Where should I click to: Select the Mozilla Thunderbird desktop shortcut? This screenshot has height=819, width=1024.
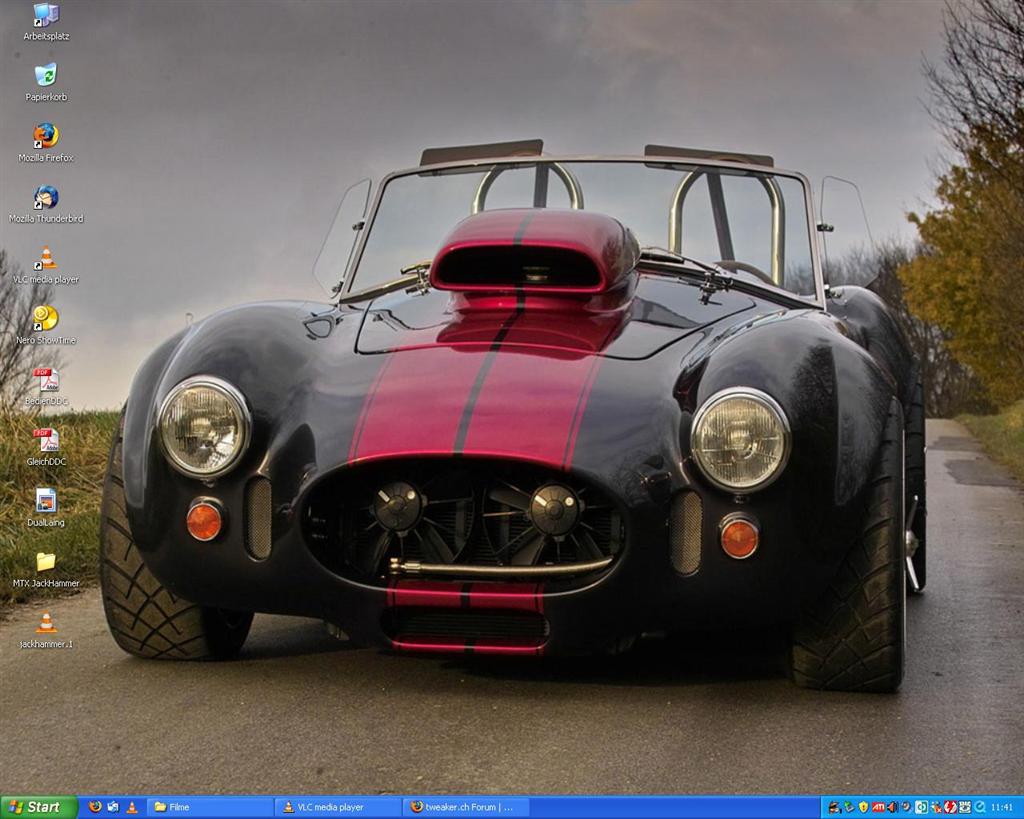pos(46,198)
